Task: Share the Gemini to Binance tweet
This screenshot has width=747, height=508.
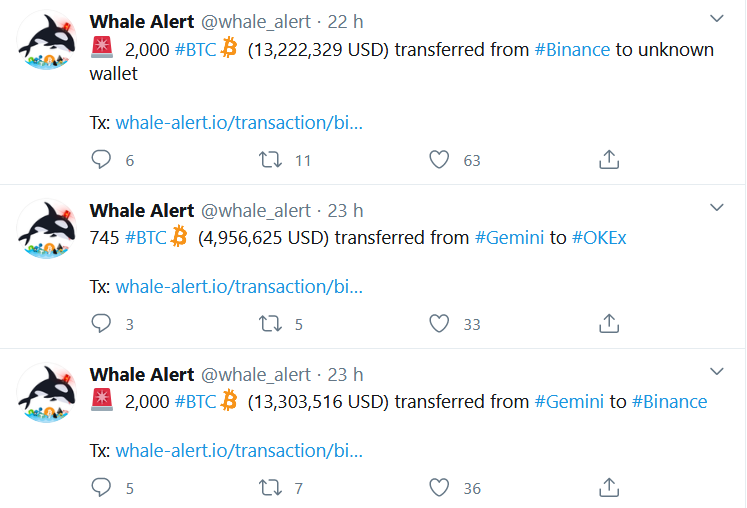Action: point(609,487)
